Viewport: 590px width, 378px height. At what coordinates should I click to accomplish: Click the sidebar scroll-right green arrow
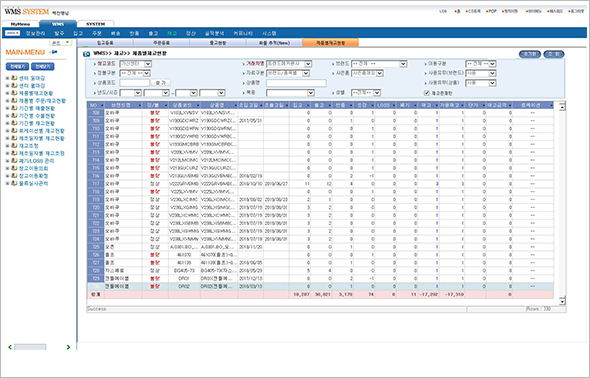pos(68,347)
